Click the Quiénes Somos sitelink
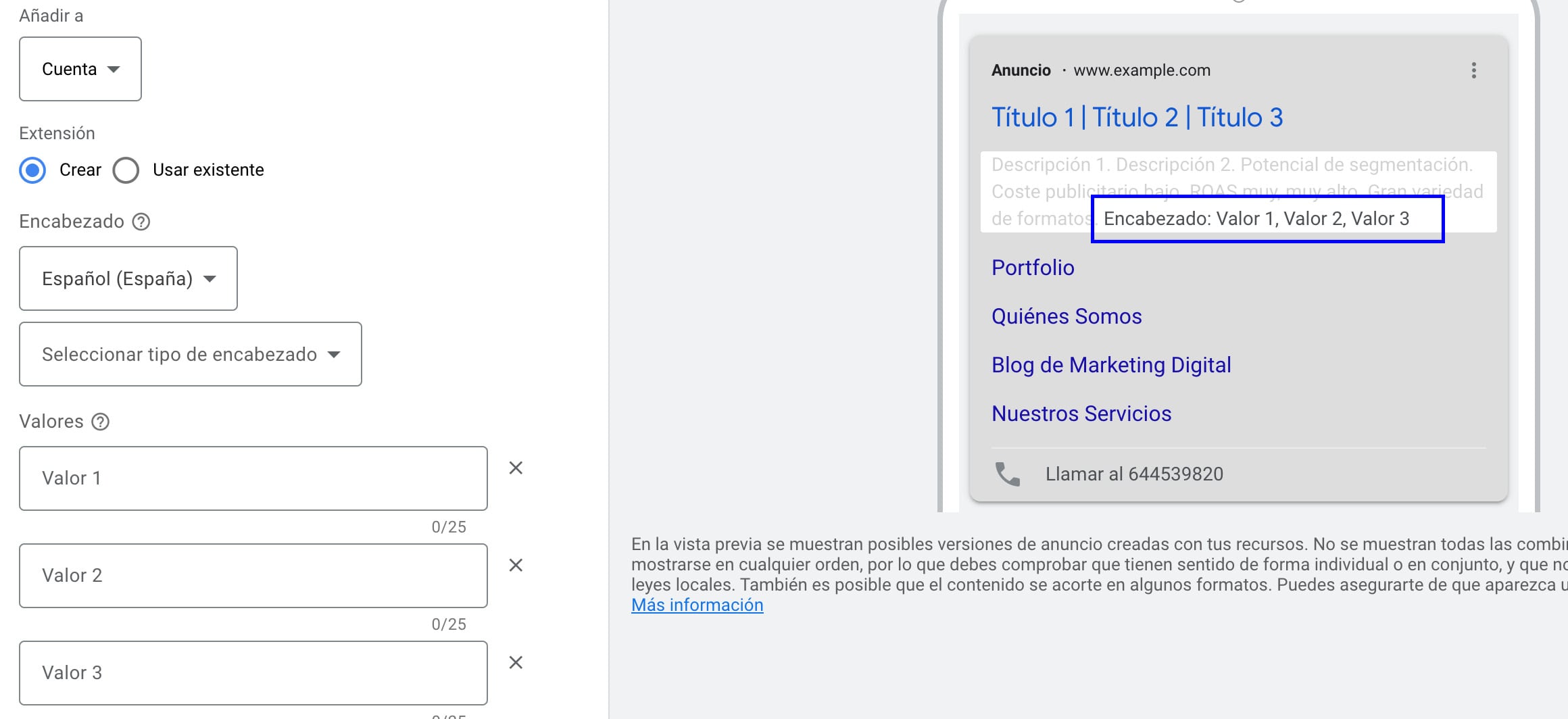The height and width of the screenshot is (719, 1568). (x=1067, y=316)
